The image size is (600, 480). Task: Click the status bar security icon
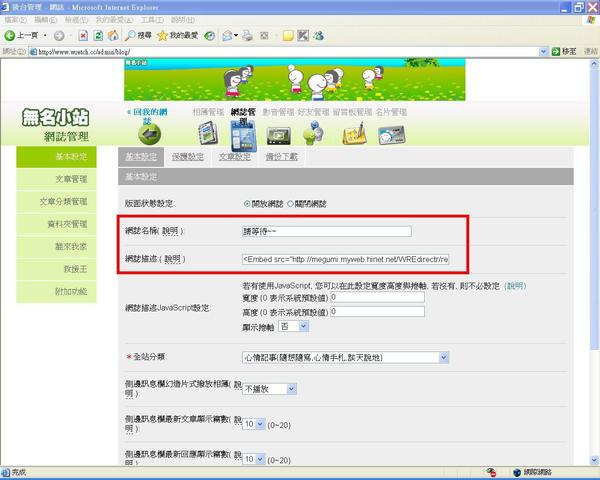pos(491,472)
